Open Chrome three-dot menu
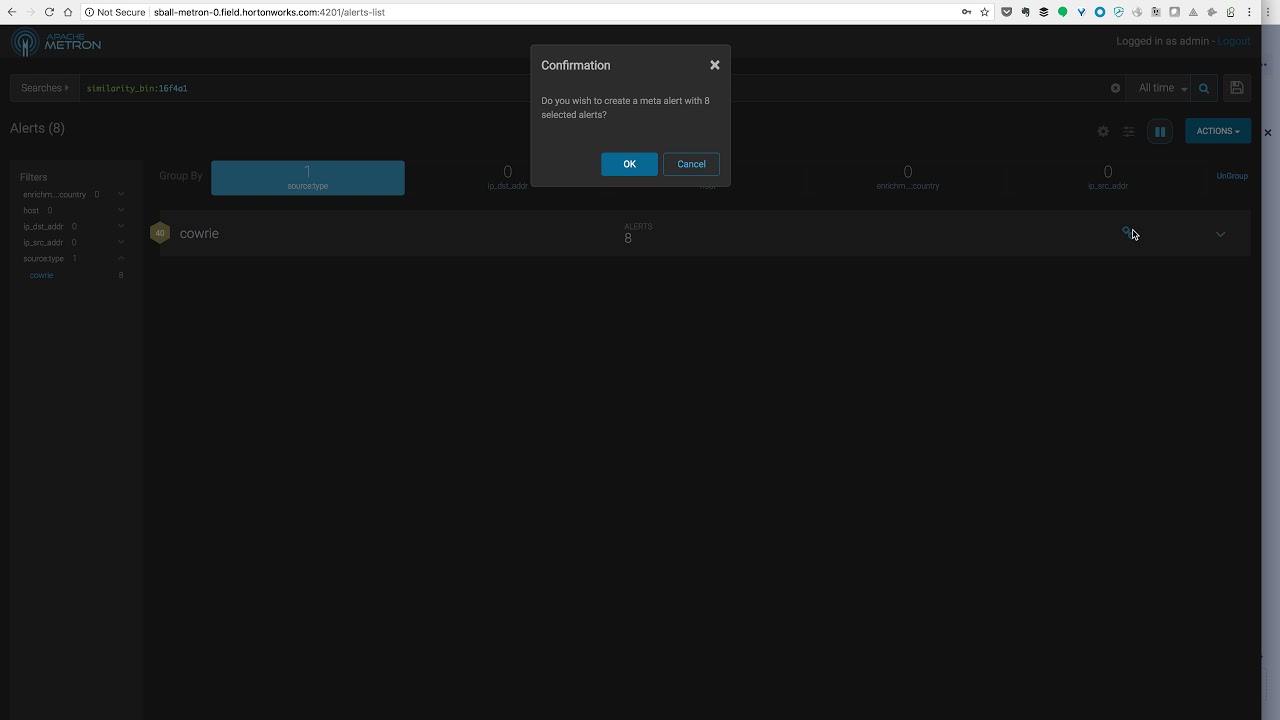The height and width of the screenshot is (720, 1280). (x=1250, y=12)
